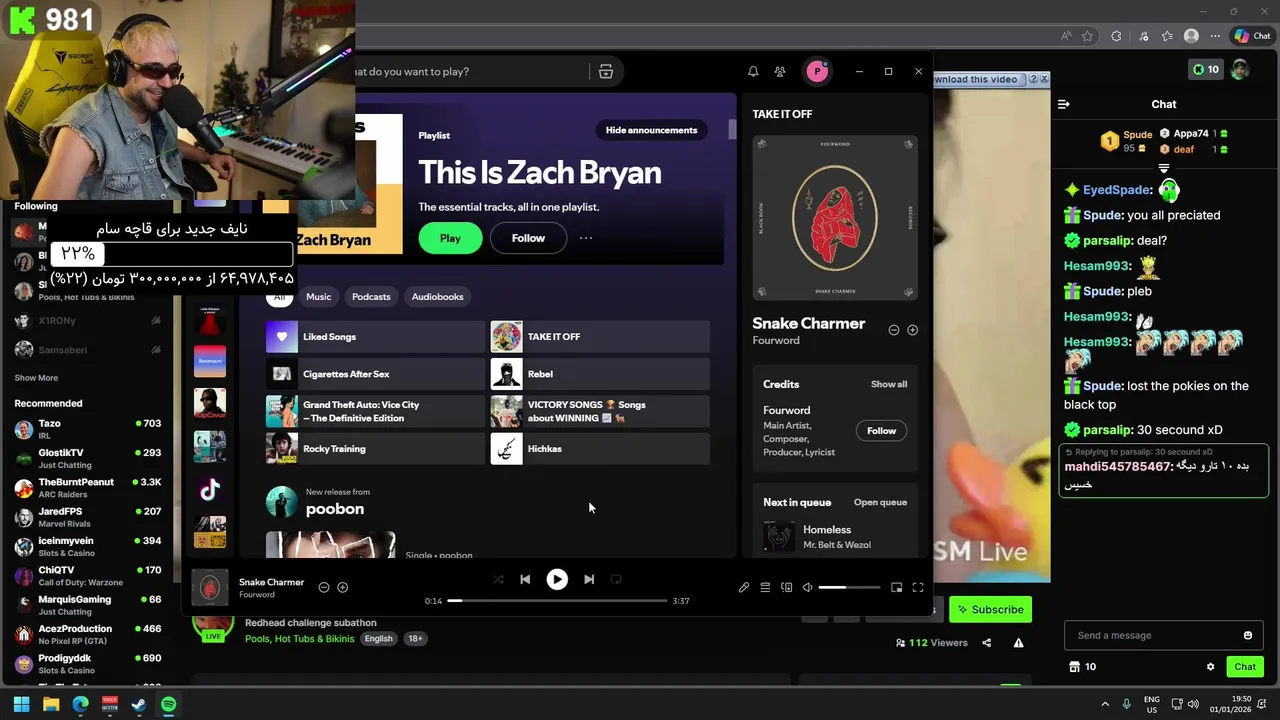Open the TAKE IT OFF tile

(600, 337)
